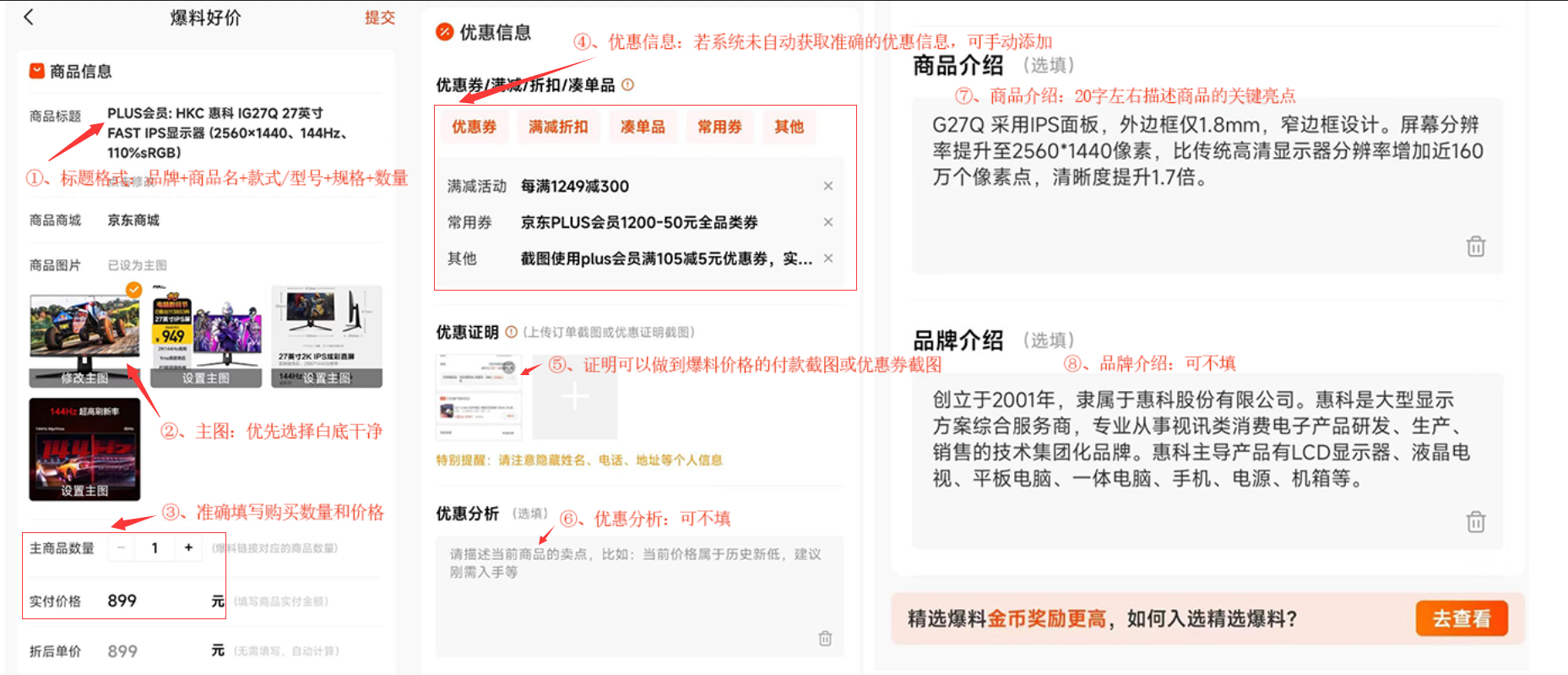Increase 主商品数量 with plus button
The width and height of the screenshot is (1568, 675).
pos(188,548)
